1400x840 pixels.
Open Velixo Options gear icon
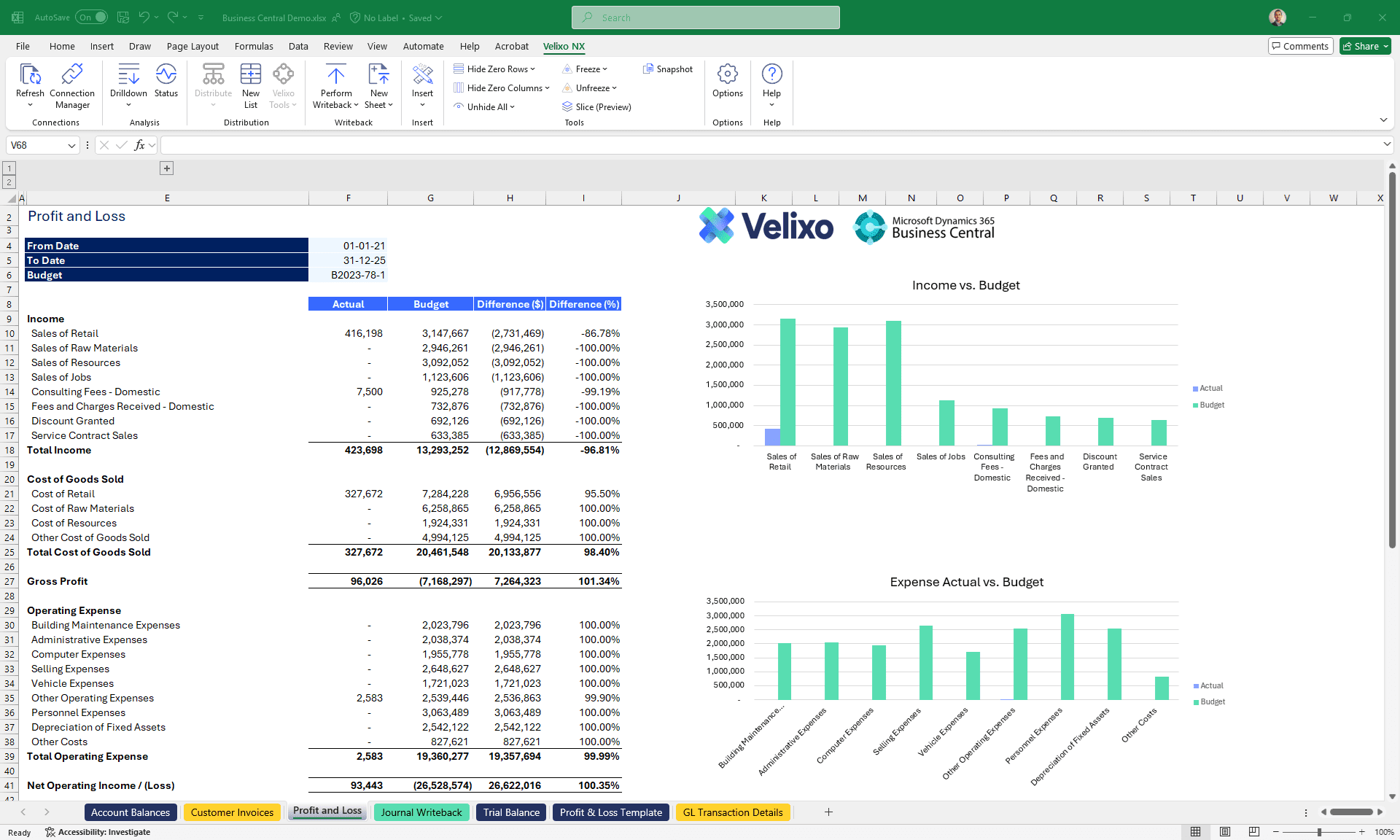click(x=727, y=74)
